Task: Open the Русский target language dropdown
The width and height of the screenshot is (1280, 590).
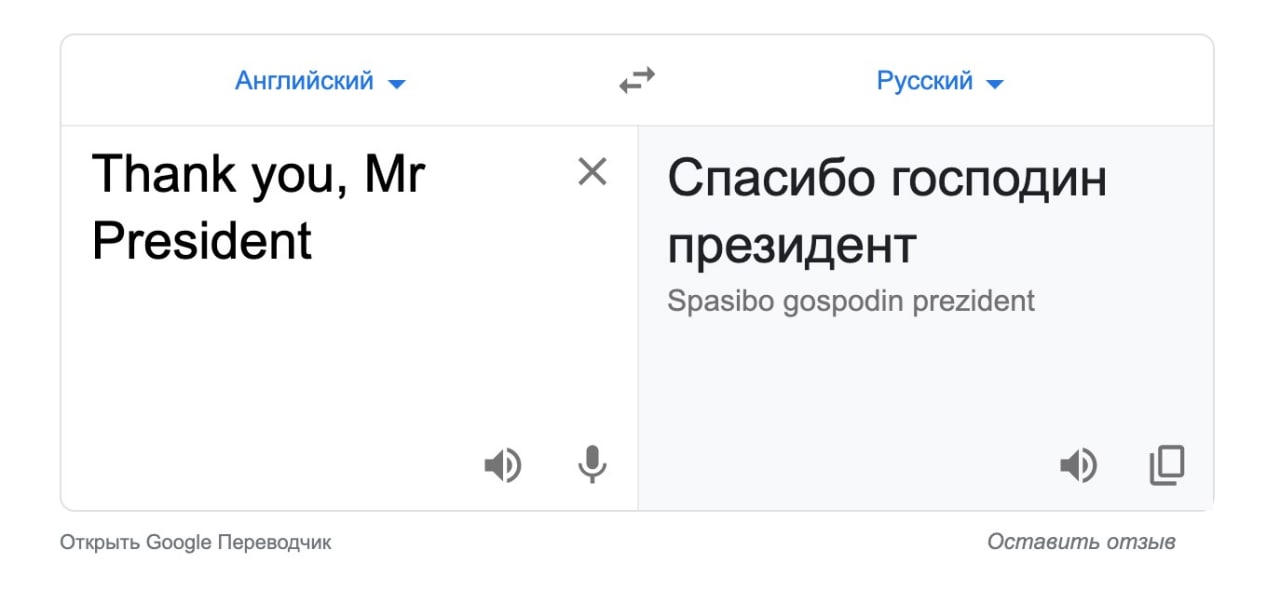Action: (x=939, y=81)
